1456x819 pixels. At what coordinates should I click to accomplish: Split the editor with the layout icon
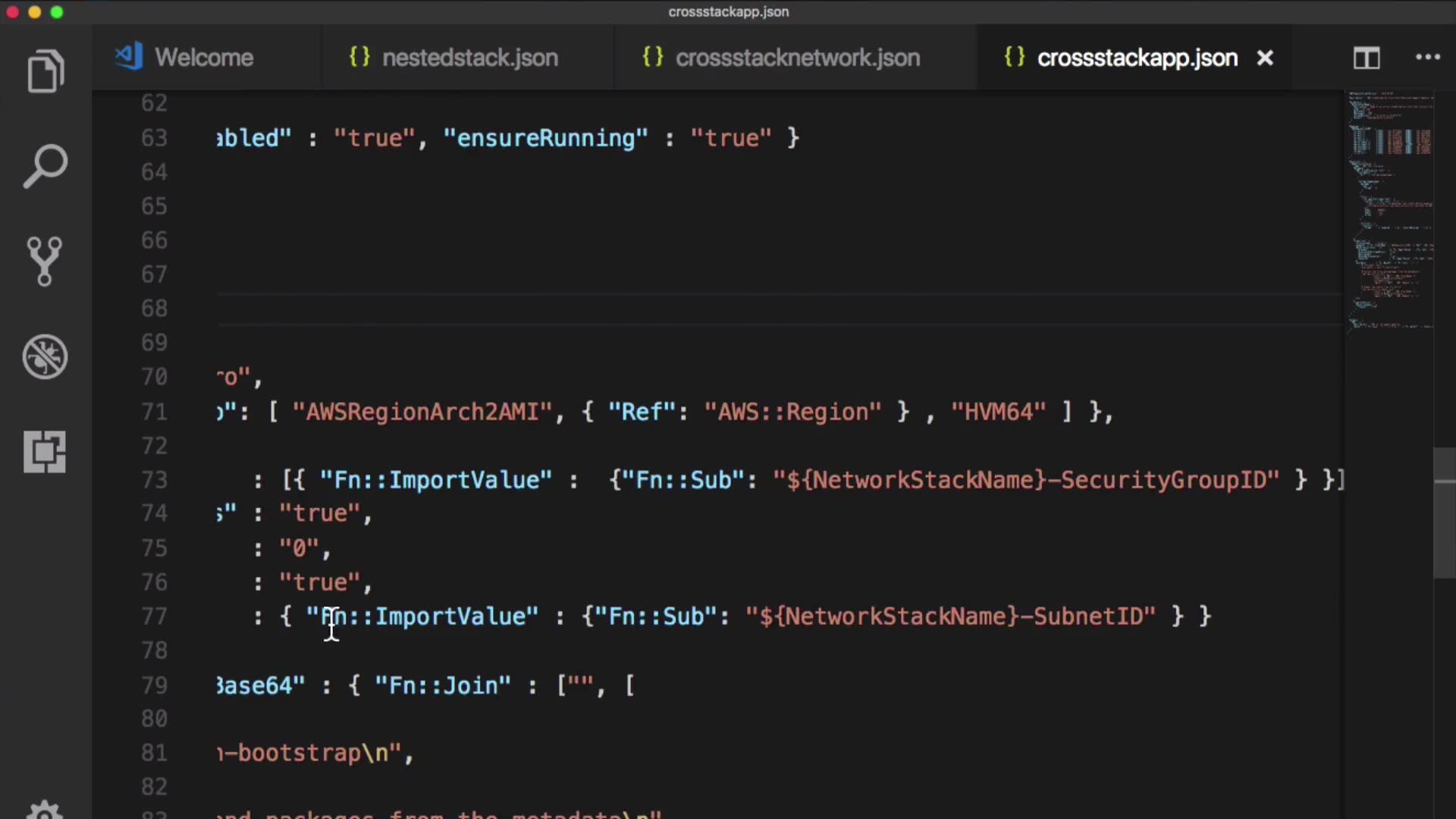1367,58
